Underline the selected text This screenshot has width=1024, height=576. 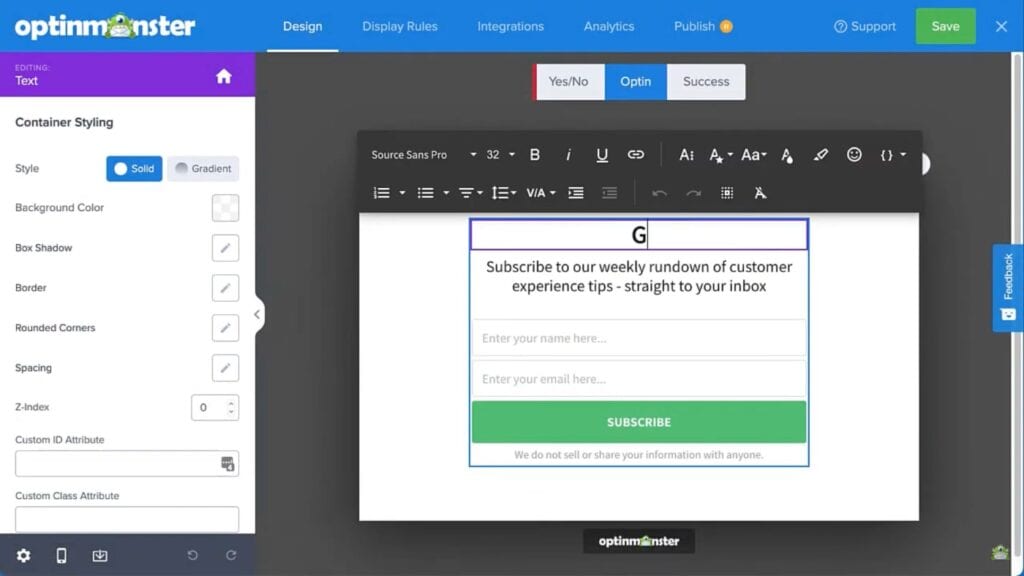point(601,155)
